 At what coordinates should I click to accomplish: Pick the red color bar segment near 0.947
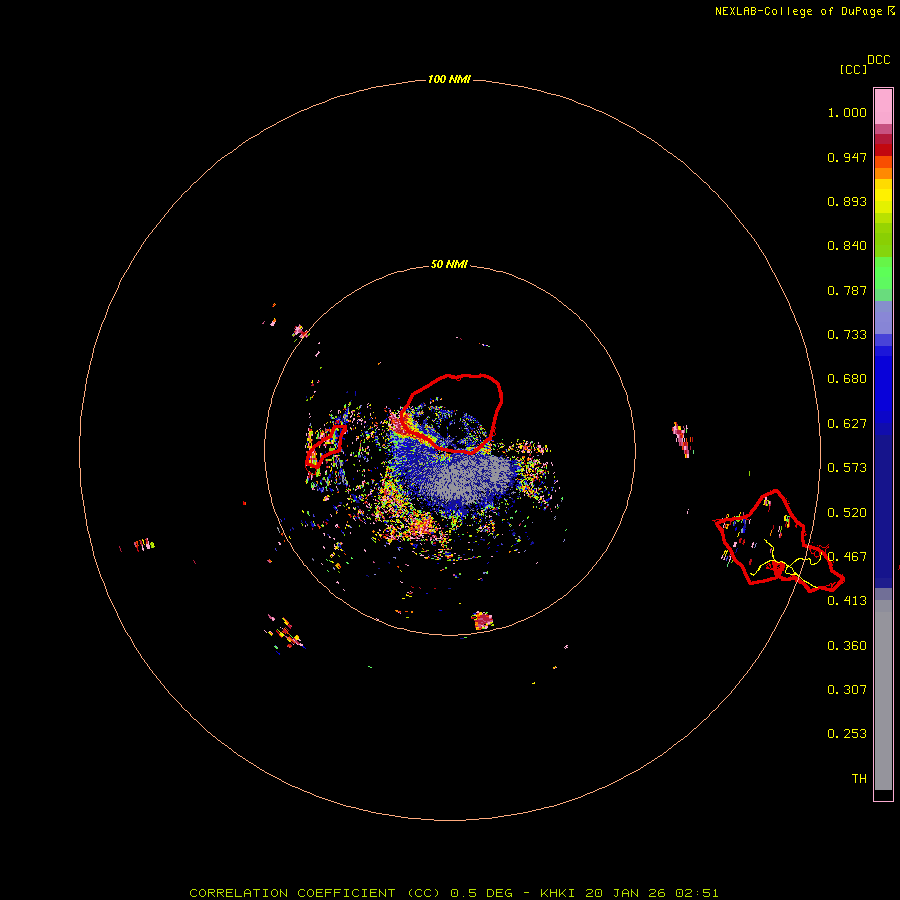click(883, 150)
